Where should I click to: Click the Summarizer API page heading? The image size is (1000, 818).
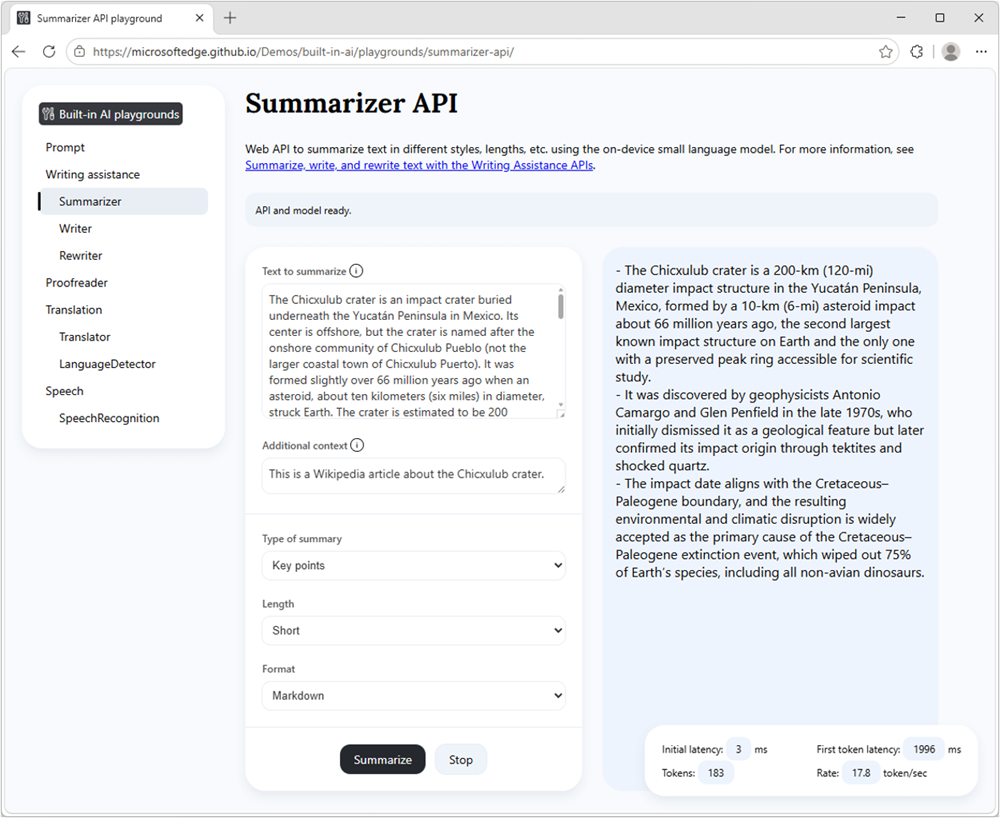point(351,103)
